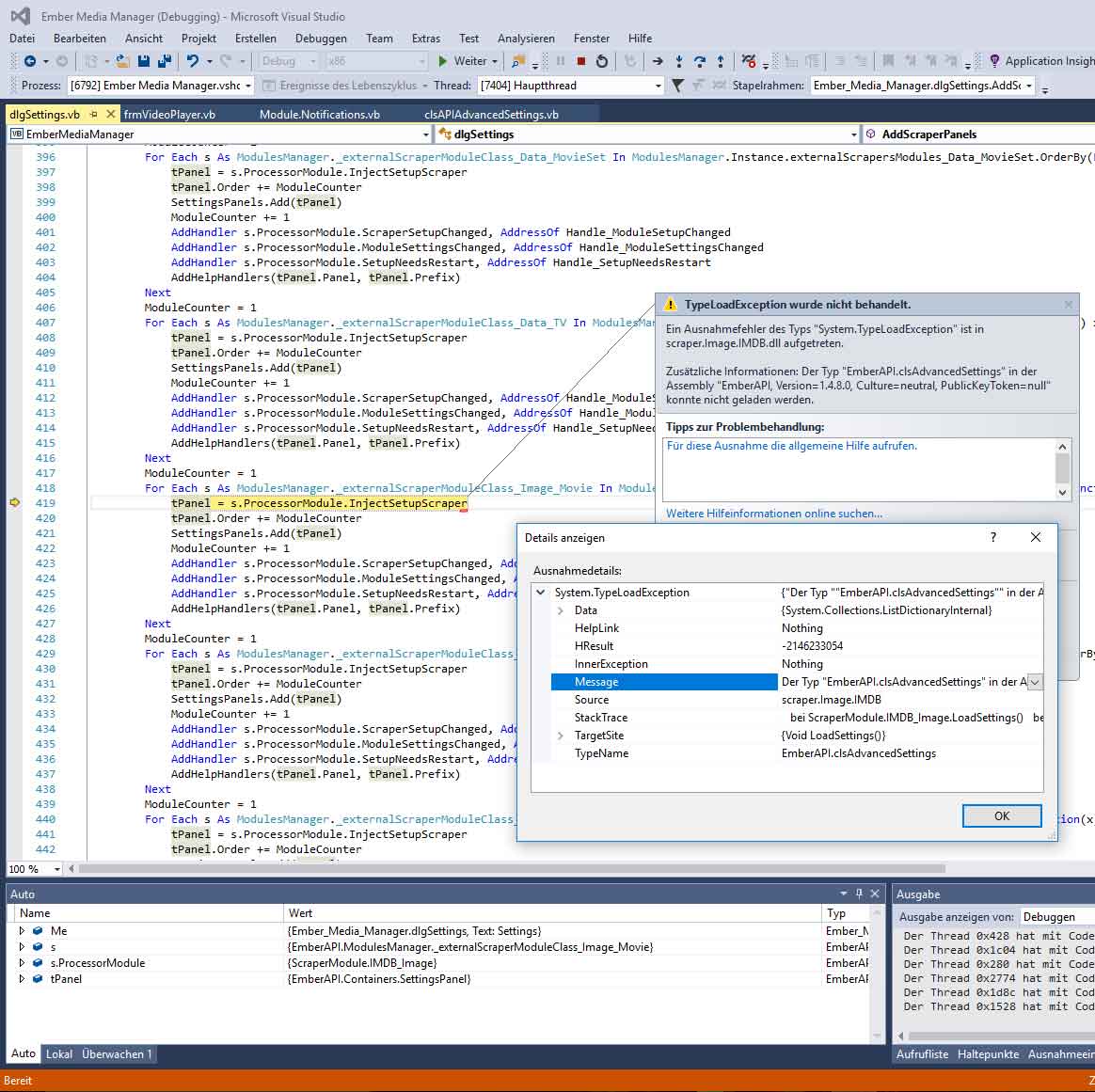
Task: Click the Navigate Backward arrow icon
Action: pyautogui.click(x=30, y=61)
